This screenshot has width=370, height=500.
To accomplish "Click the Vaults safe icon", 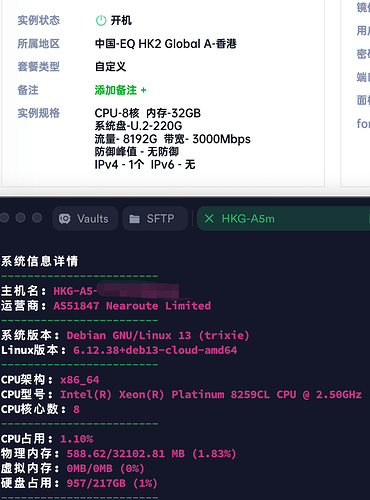I will (65, 219).
